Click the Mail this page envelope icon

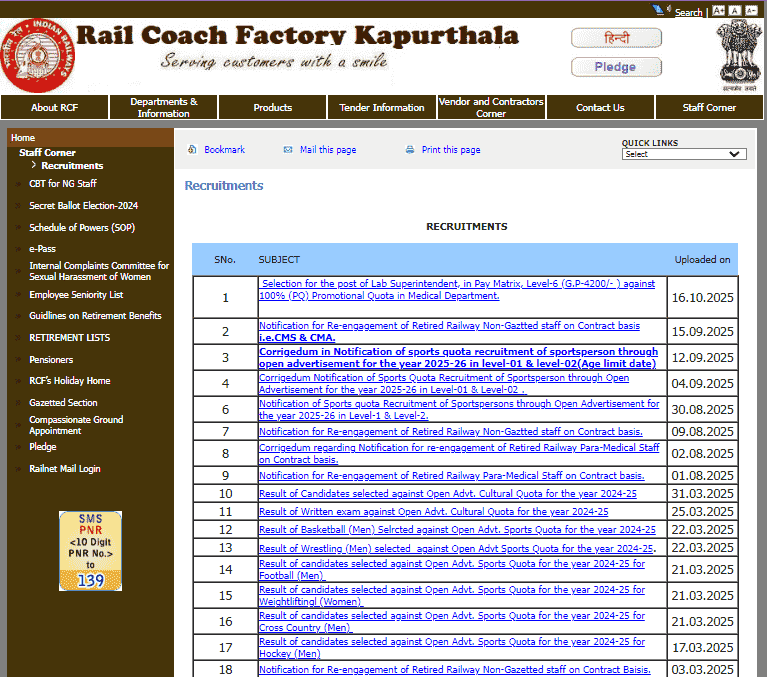pos(288,150)
